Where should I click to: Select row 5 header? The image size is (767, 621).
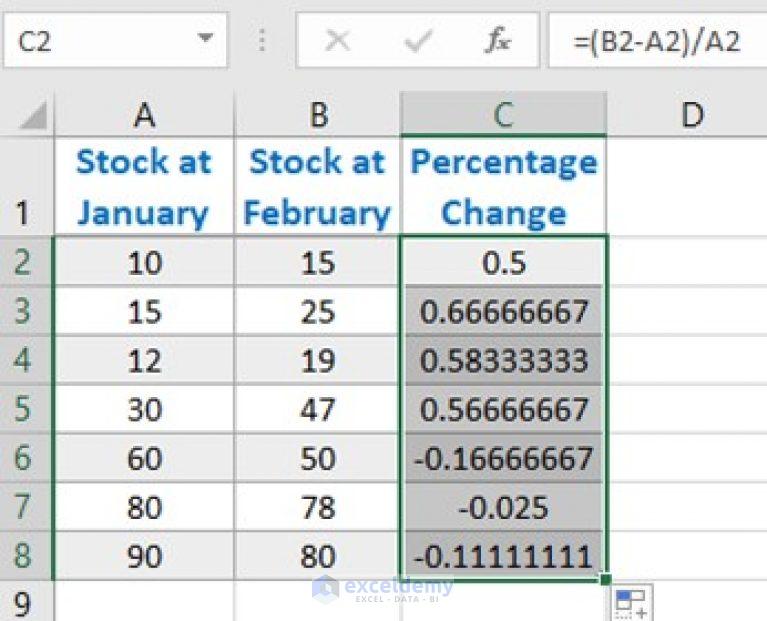click(x=27, y=409)
